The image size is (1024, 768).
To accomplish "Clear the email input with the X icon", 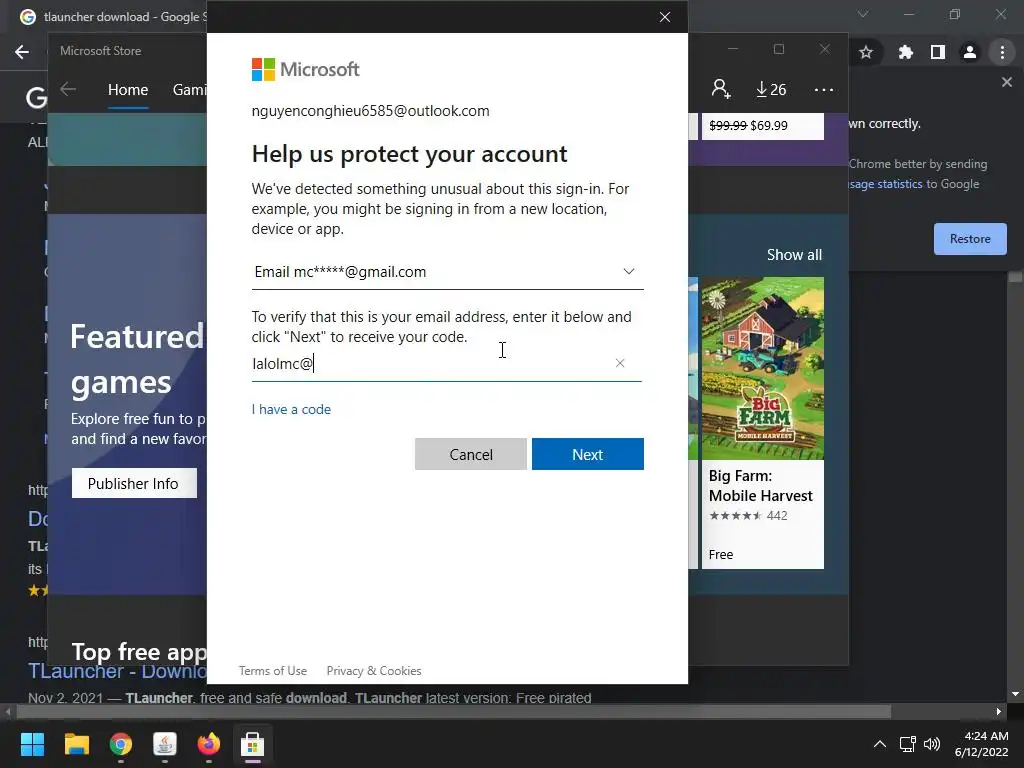I will (620, 363).
